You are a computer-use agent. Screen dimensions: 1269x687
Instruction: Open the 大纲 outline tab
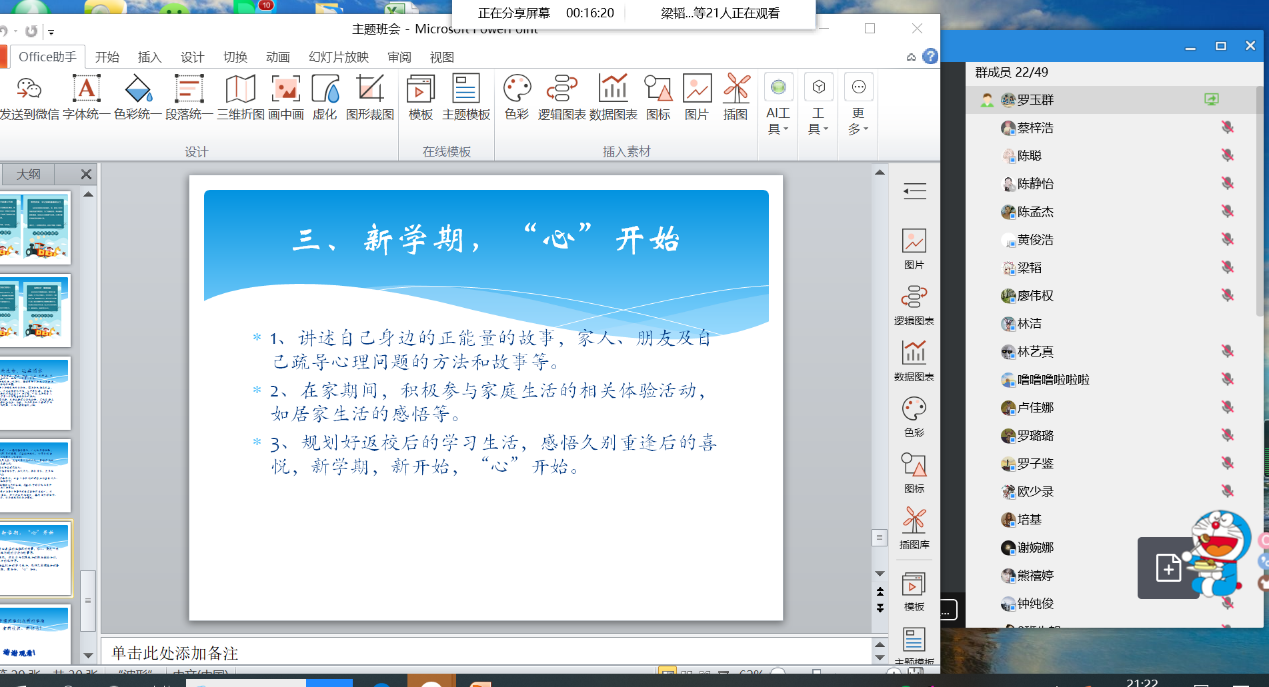[29, 174]
